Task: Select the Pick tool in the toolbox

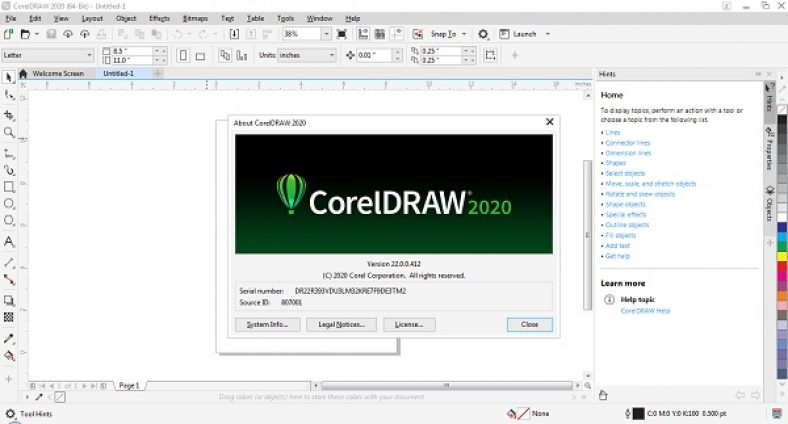Action: (9, 77)
